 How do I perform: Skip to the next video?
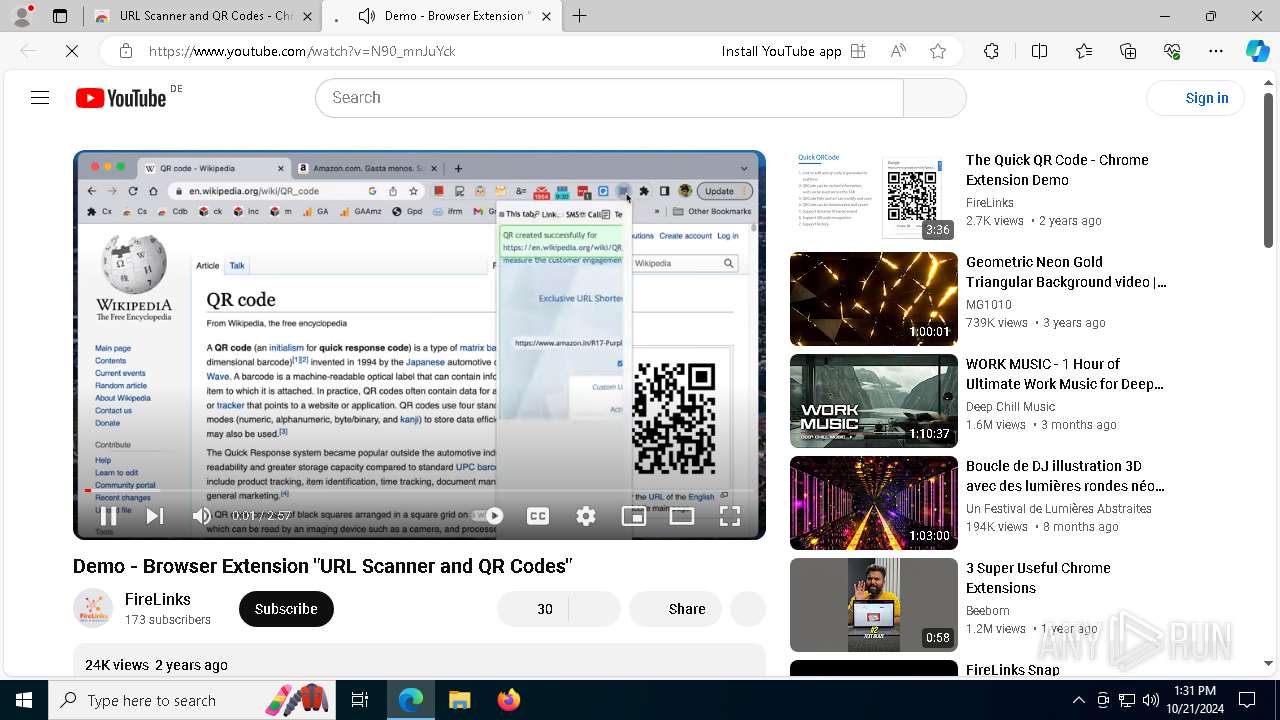click(x=155, y=516)
